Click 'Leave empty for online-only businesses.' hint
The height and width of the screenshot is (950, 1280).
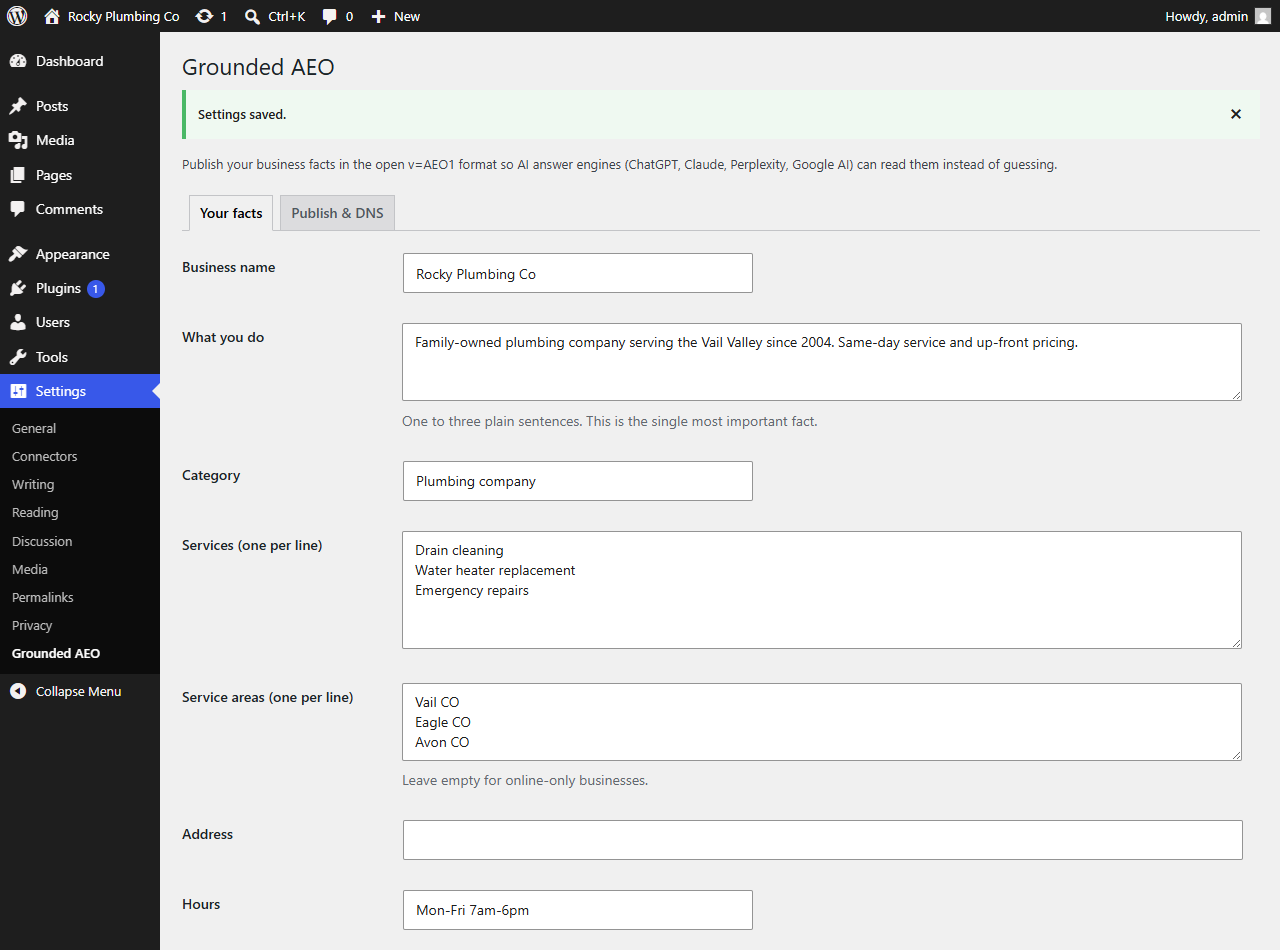coord(525,780)
